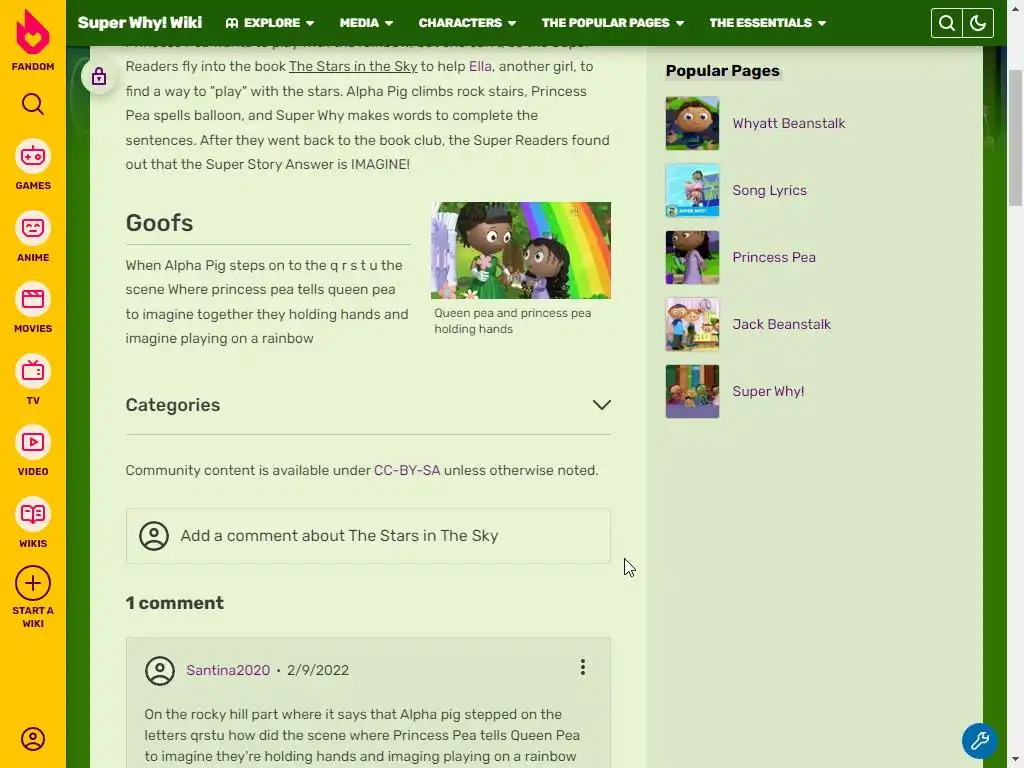1024x768 pixels.
Task: Open the CC-BY-SA license link
Action: tap(407, 470)
